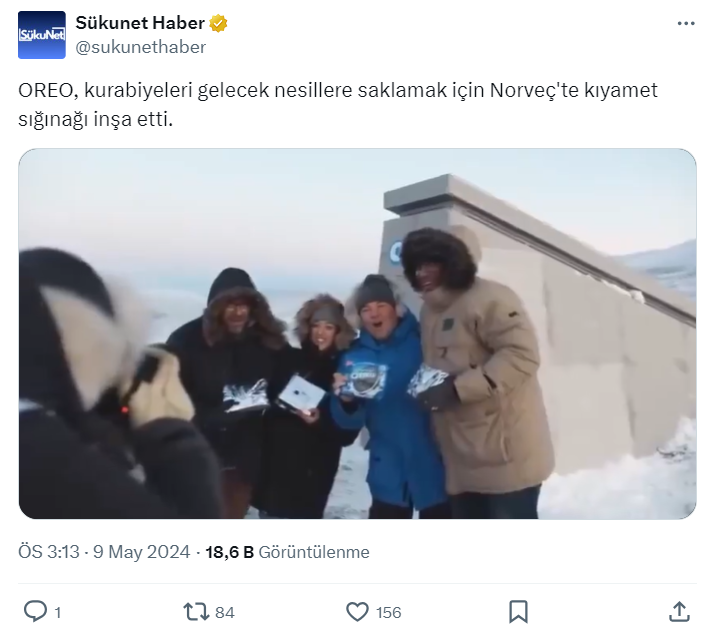709x624 pixels.
Task: Like the tweet with the heart icon
Action: click(x=357, y=612)
